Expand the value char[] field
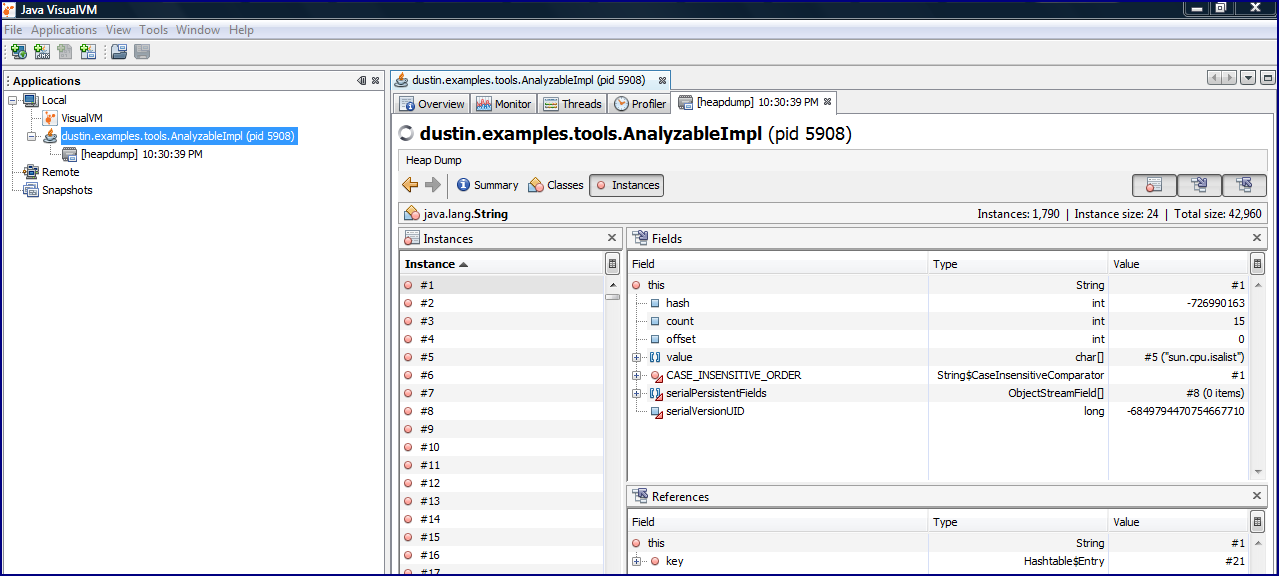This screenshot has height=576, width=1279. coord(636,357)
